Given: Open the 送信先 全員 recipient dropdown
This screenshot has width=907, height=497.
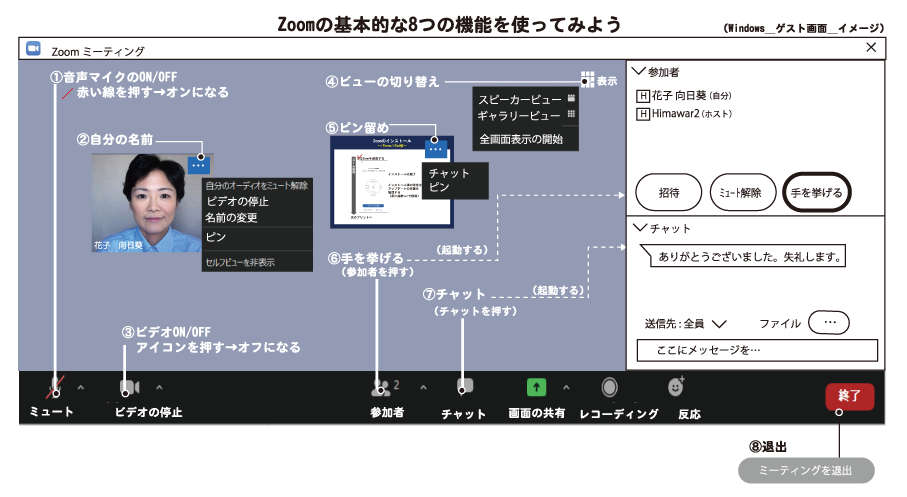Looking at the screenshot, I should coord(719,324).
